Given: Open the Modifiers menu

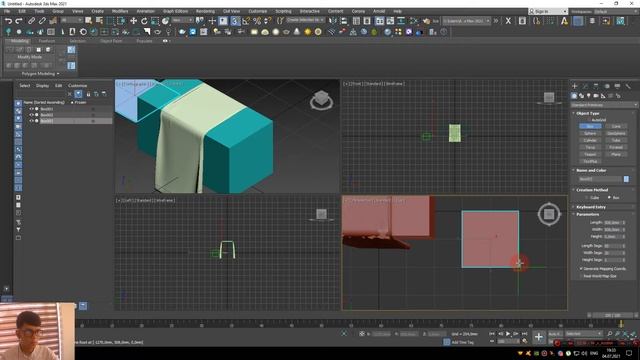Looking at the screenshot, I should (120, 11).
